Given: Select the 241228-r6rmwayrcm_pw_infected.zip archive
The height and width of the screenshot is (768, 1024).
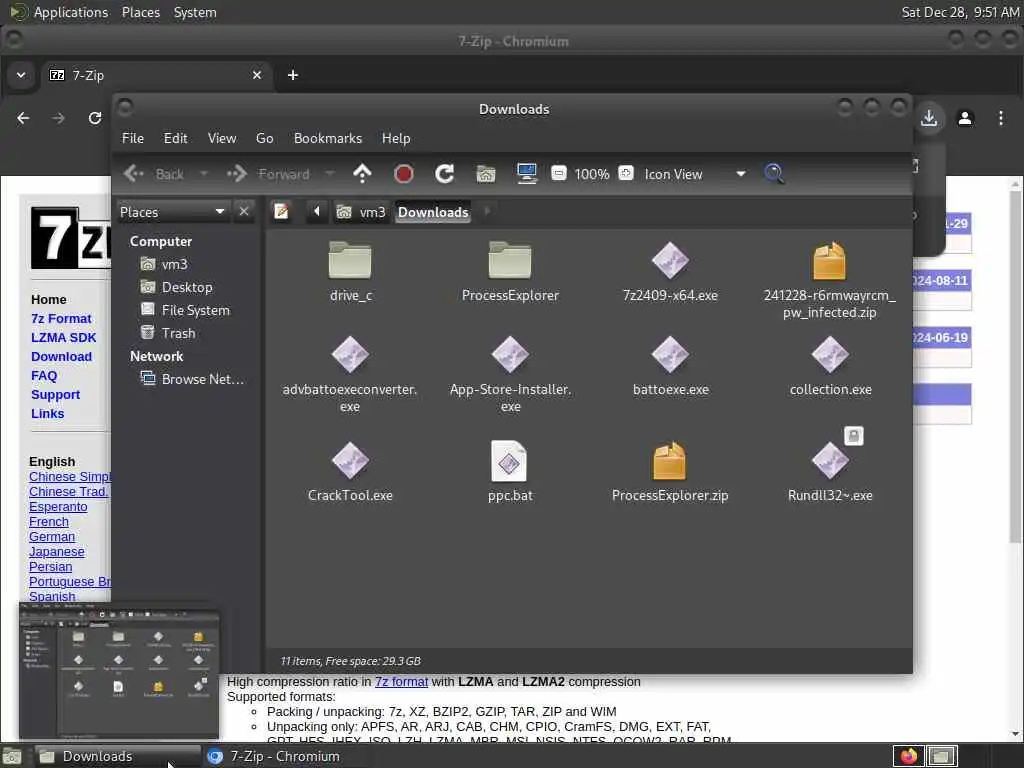Looking at the screenshot, I should coord(829,280).
